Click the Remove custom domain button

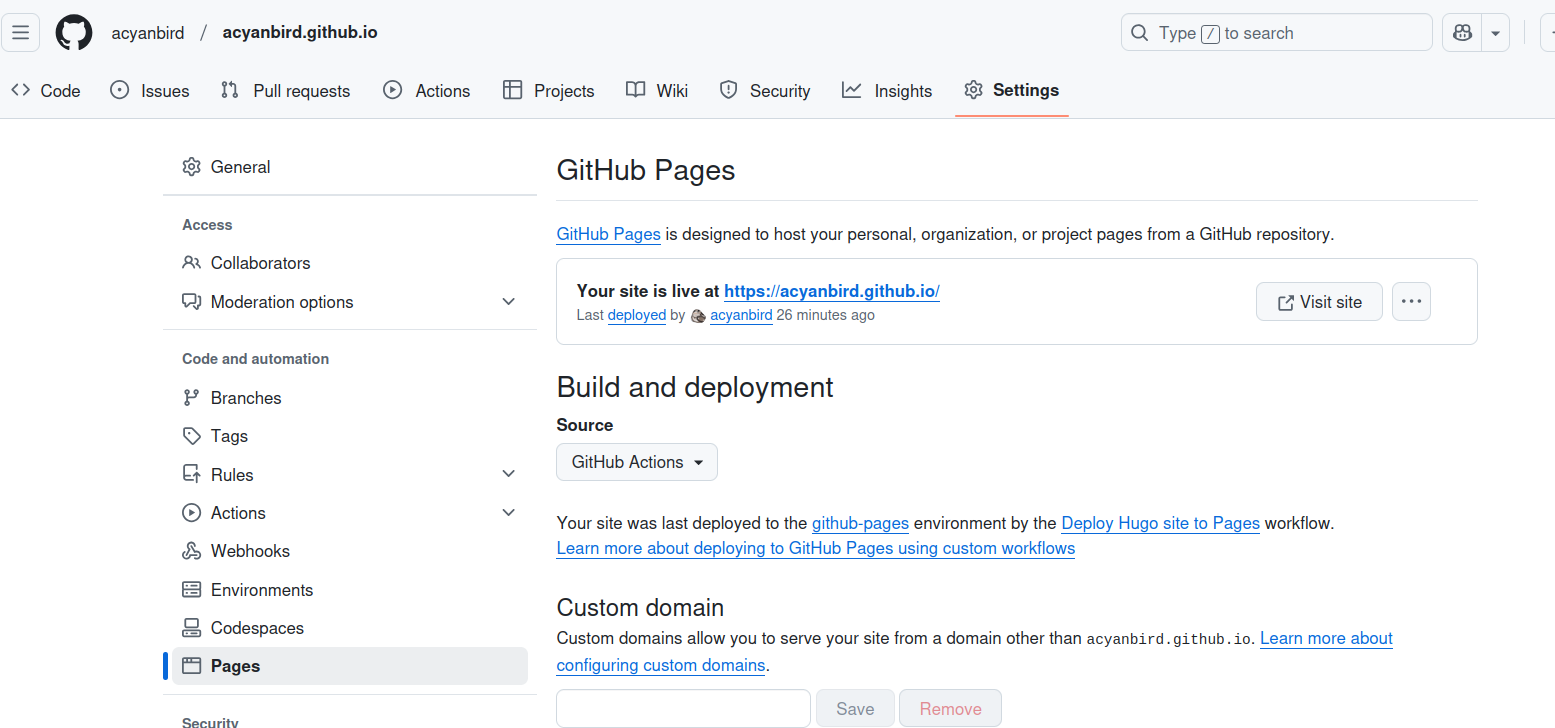coord(950,709)
